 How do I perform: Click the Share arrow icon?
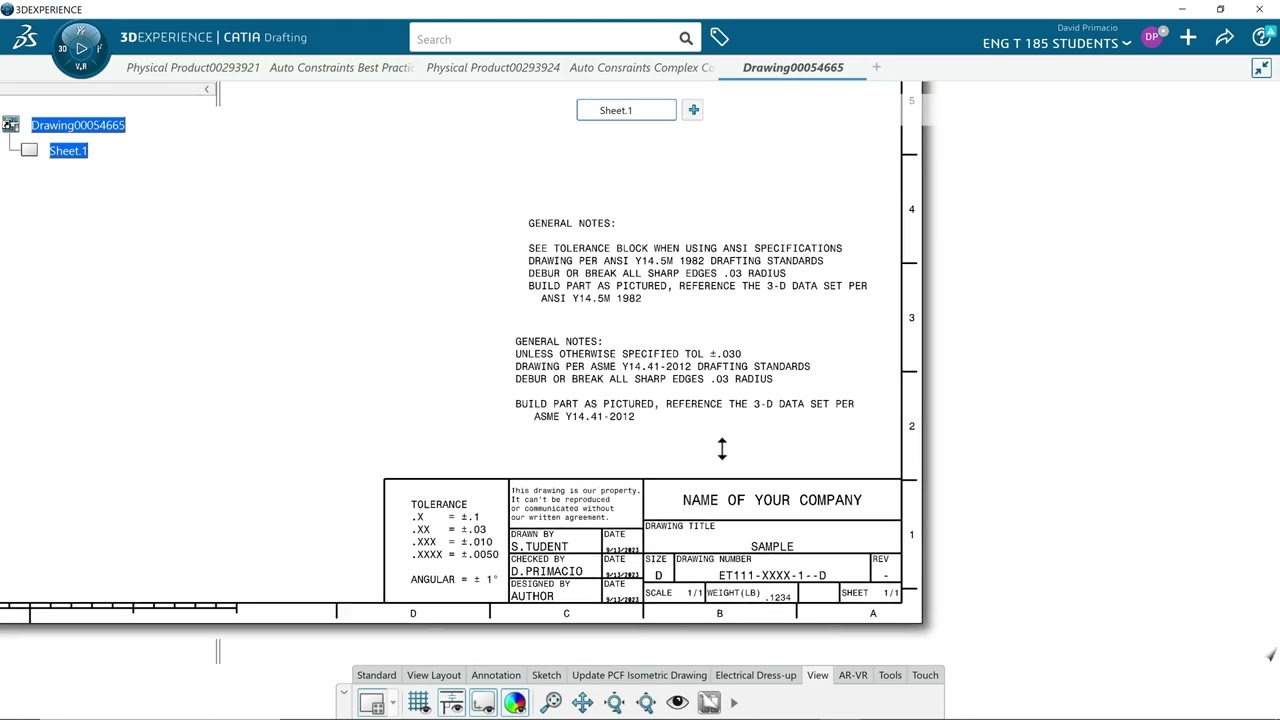point(1224,38)
